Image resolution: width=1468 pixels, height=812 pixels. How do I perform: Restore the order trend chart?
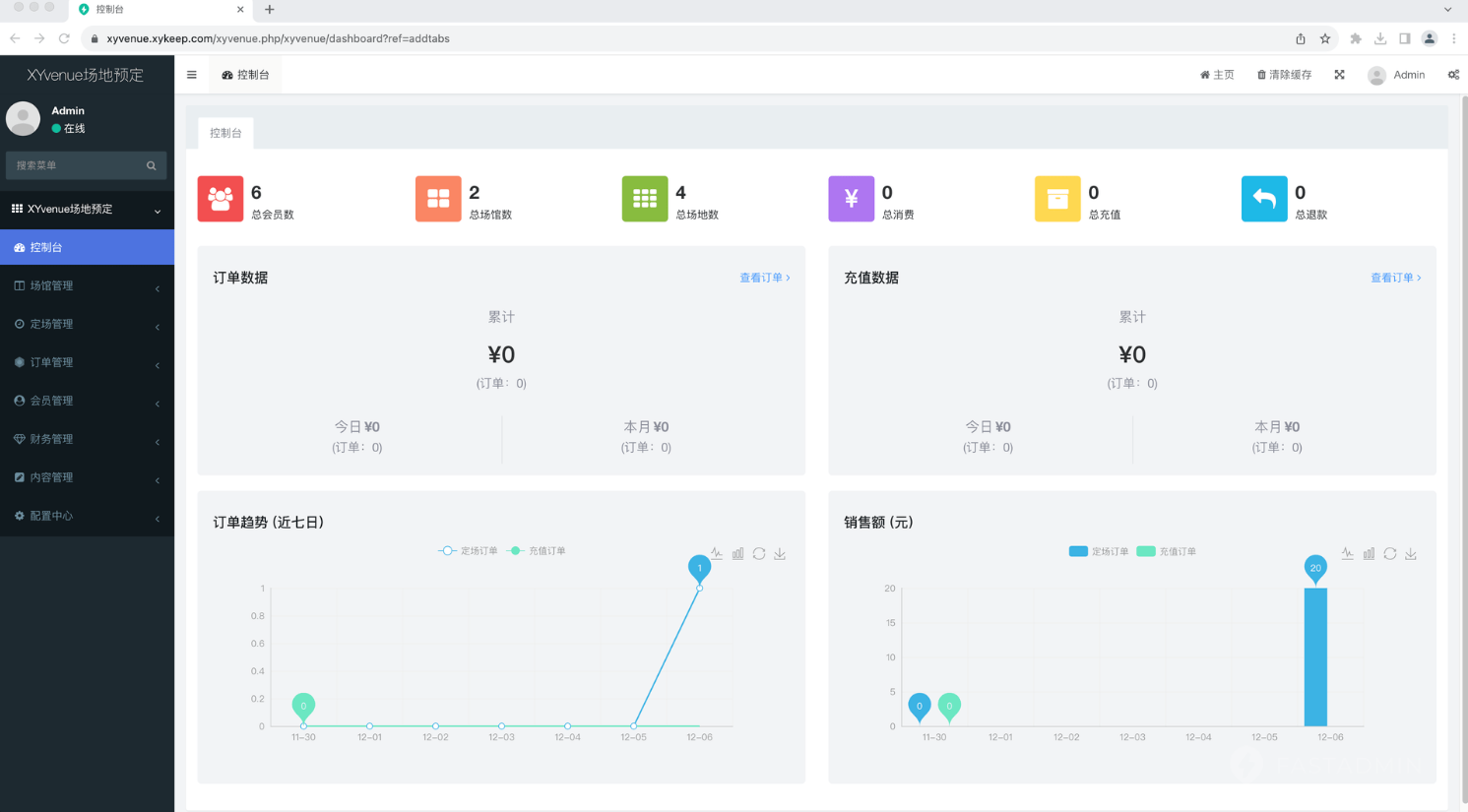tap(759, 554)
